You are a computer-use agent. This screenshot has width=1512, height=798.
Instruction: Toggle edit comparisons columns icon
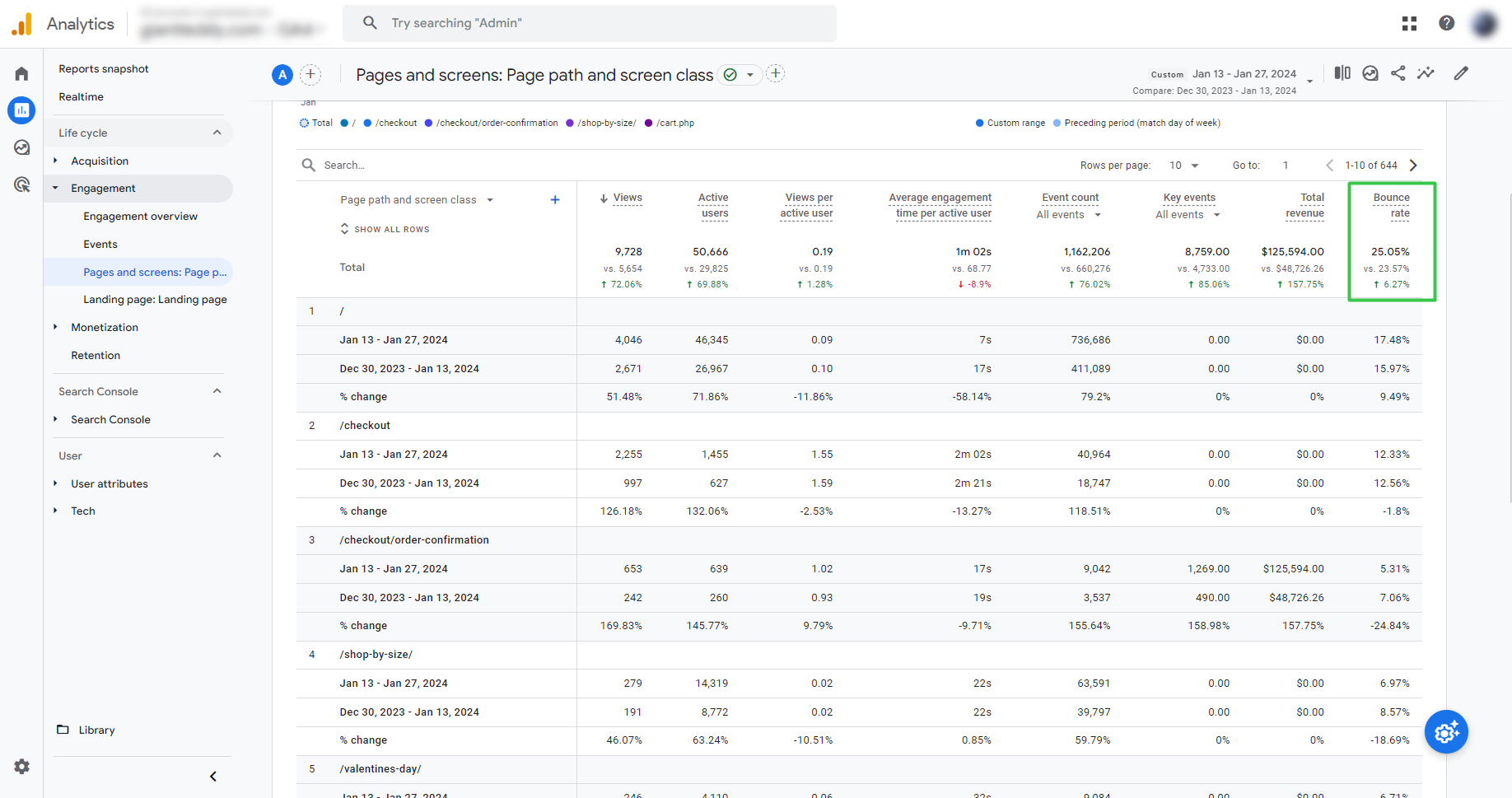1342,73
